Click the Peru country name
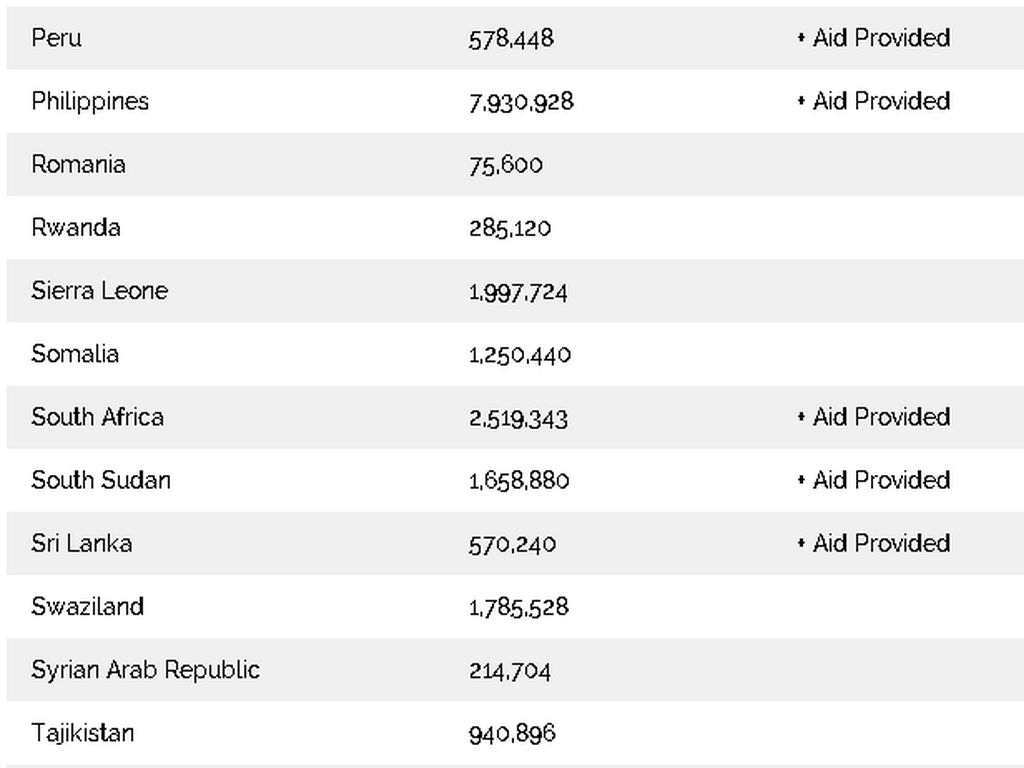1024x768 pixels. click(x=56, y=38)
